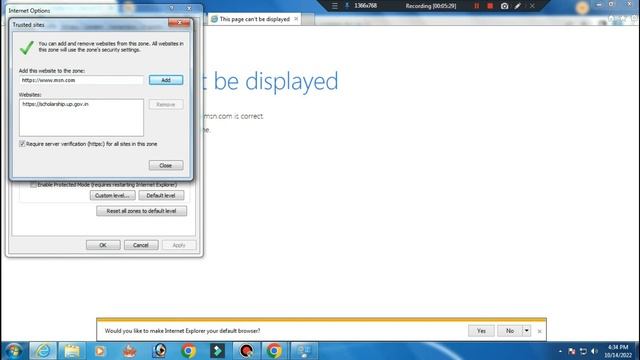Screen dimensions: 640x360
Task: Click the Apply button in Internet Options
Action: click(179, 245)
